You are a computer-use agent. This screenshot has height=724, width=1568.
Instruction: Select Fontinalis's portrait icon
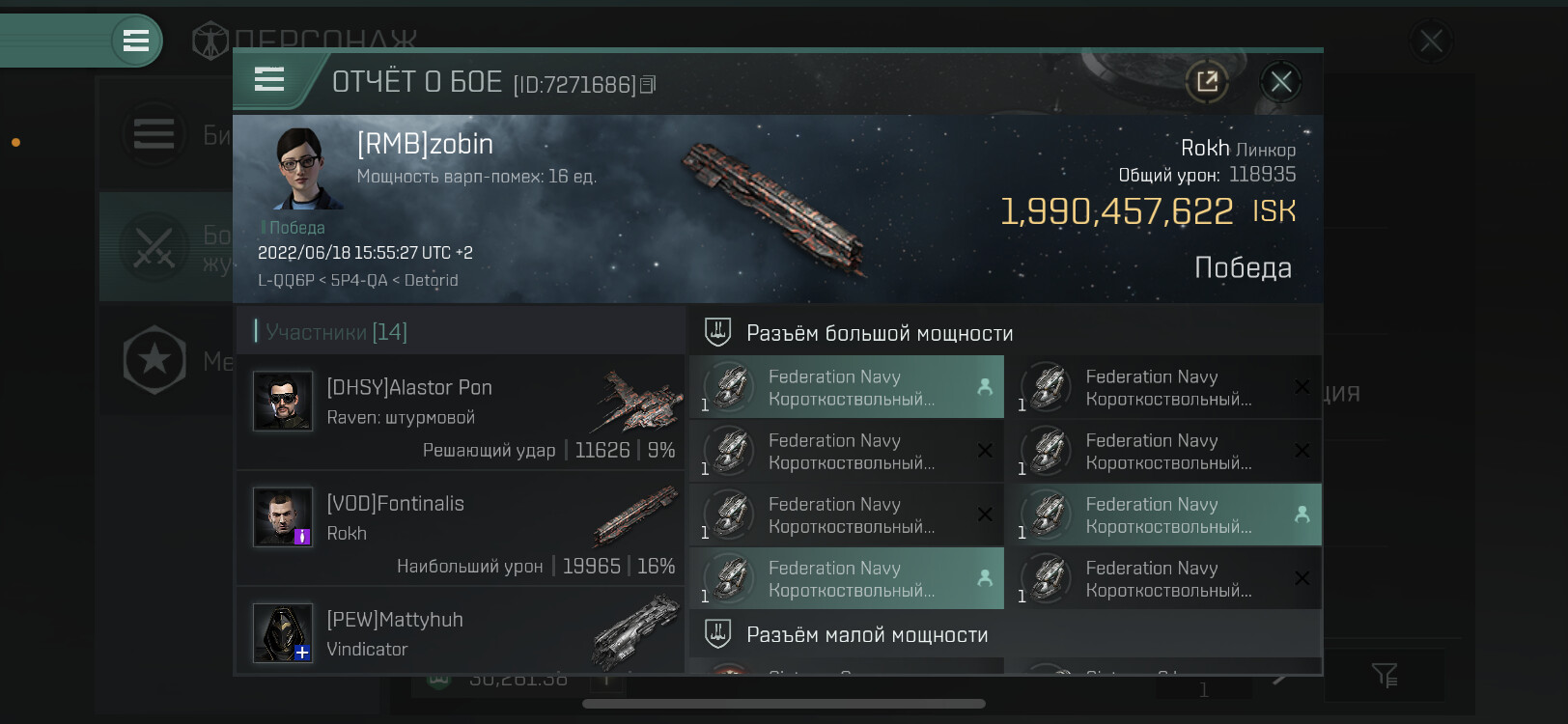pos(283,516)
